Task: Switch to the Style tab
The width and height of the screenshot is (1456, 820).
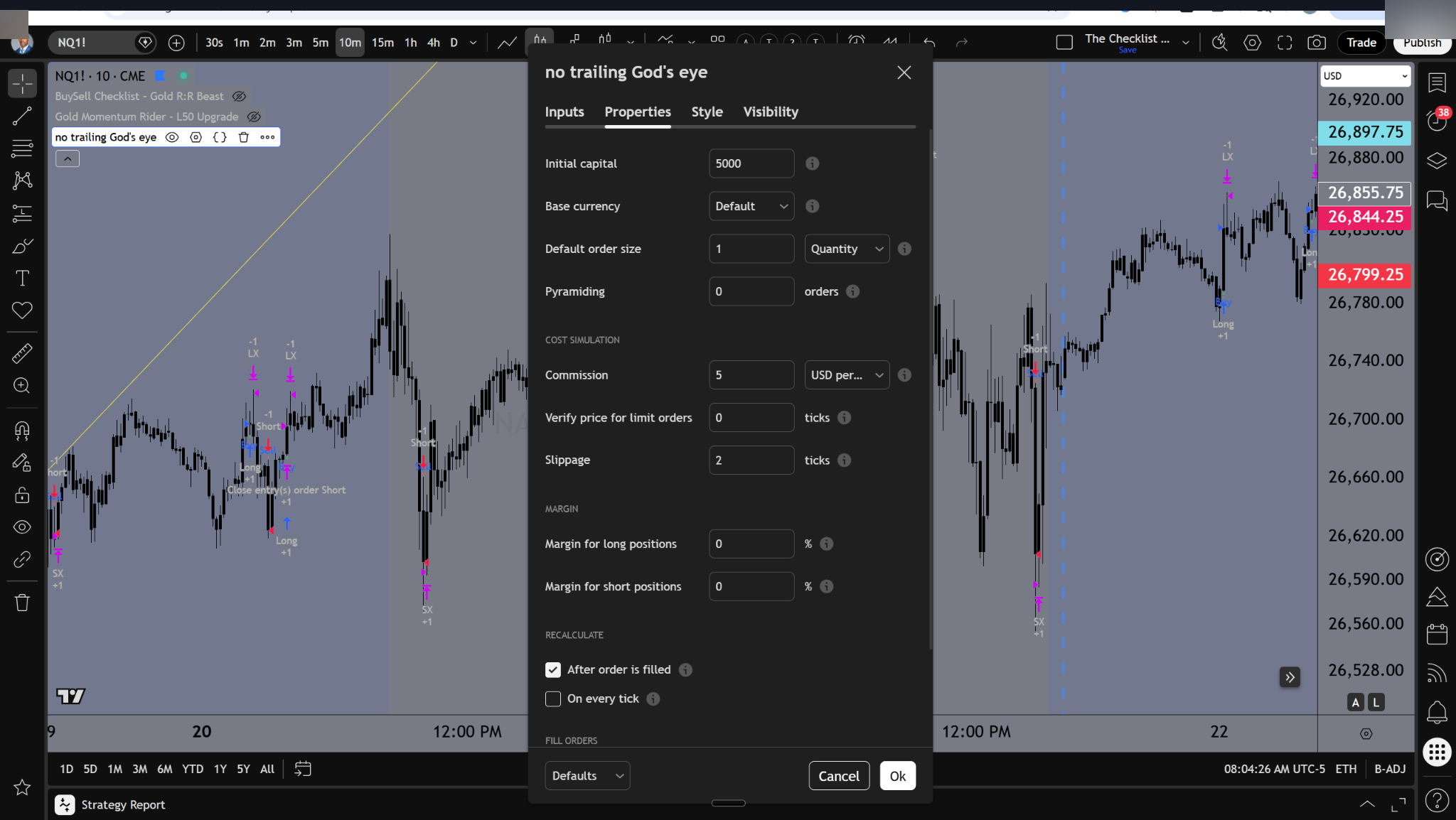Action: 706,112
